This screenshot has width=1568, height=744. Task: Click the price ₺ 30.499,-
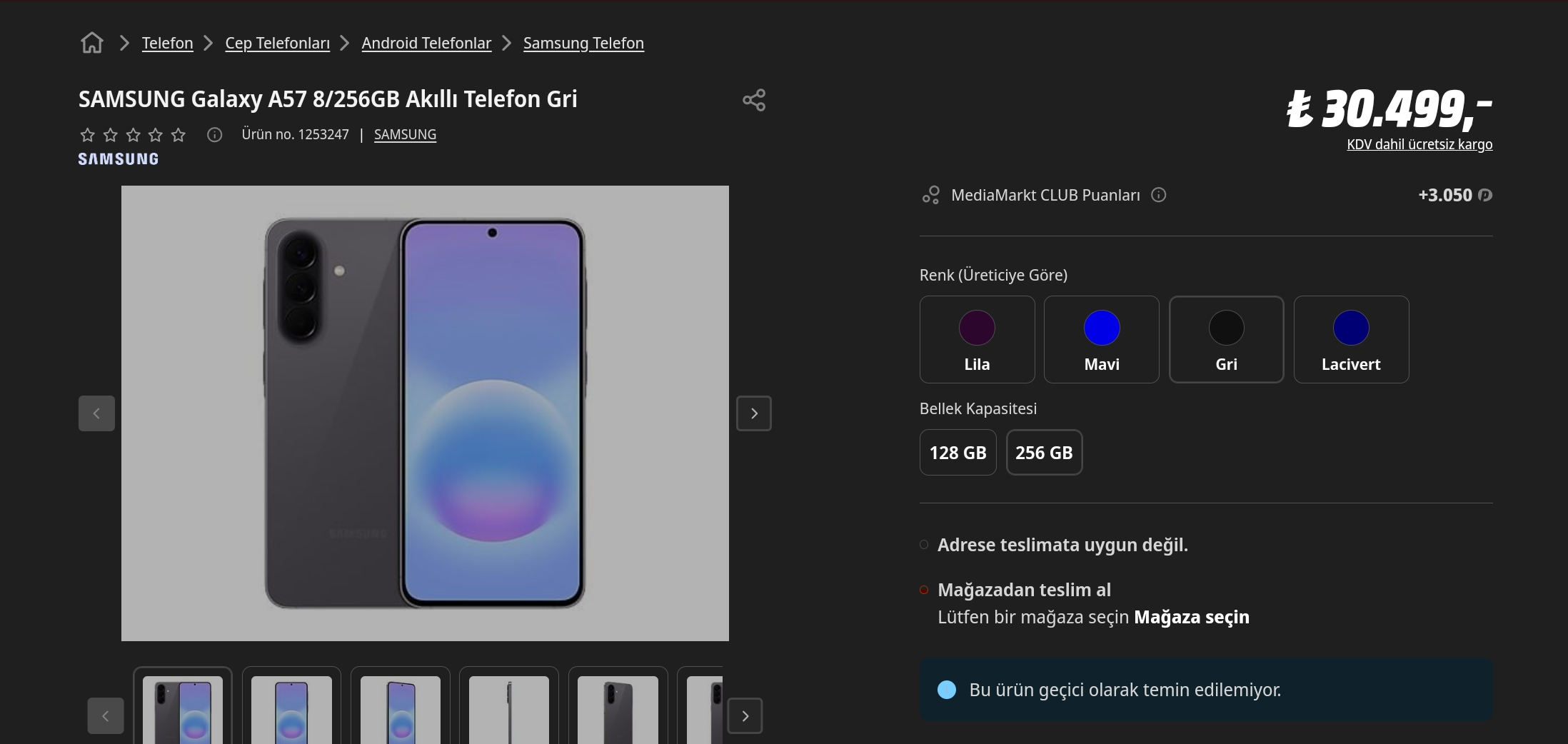pyautogui.click(x=1389, y=109)
